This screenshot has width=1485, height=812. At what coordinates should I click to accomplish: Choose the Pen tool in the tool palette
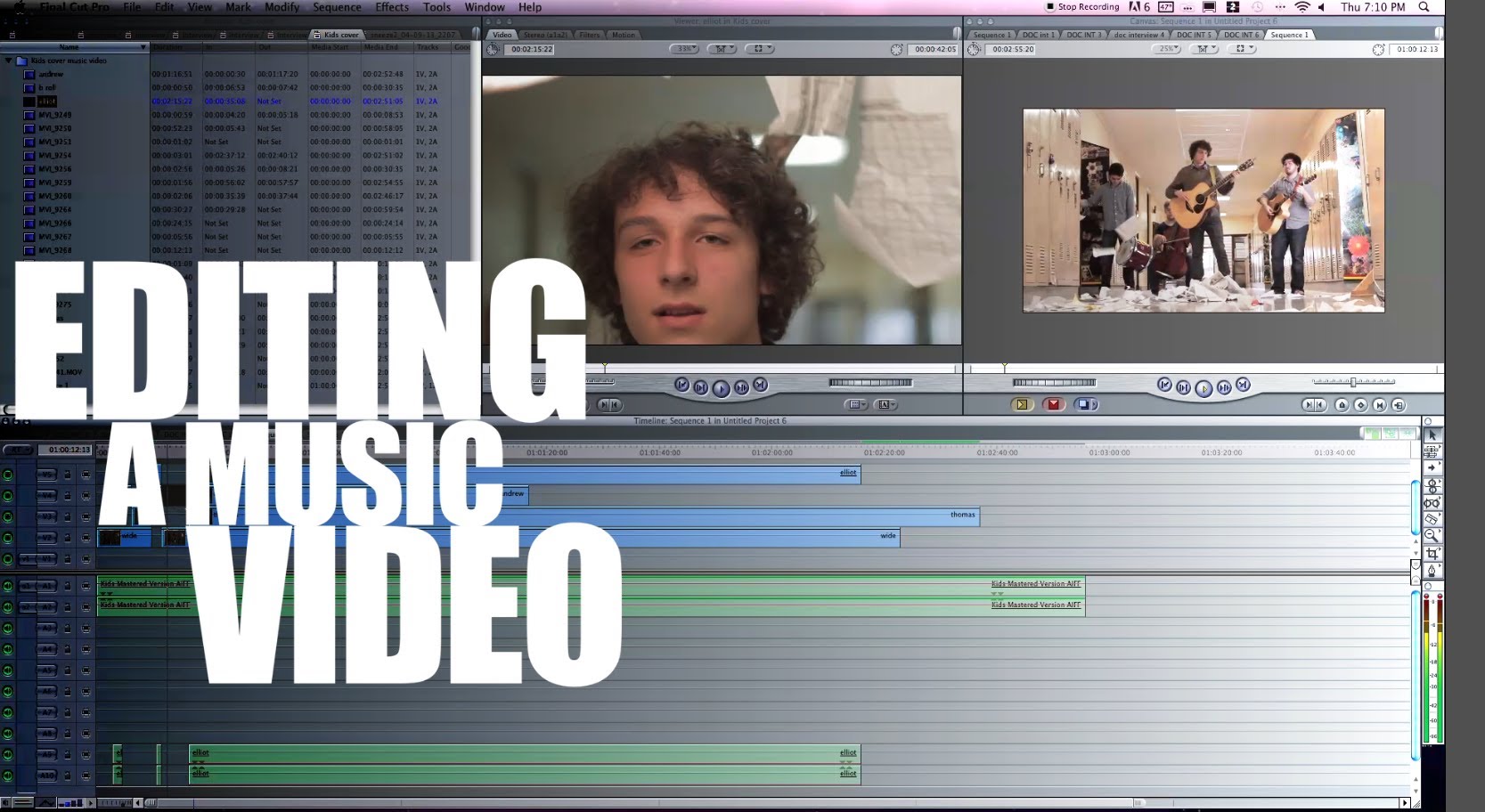coord(1432,570)
